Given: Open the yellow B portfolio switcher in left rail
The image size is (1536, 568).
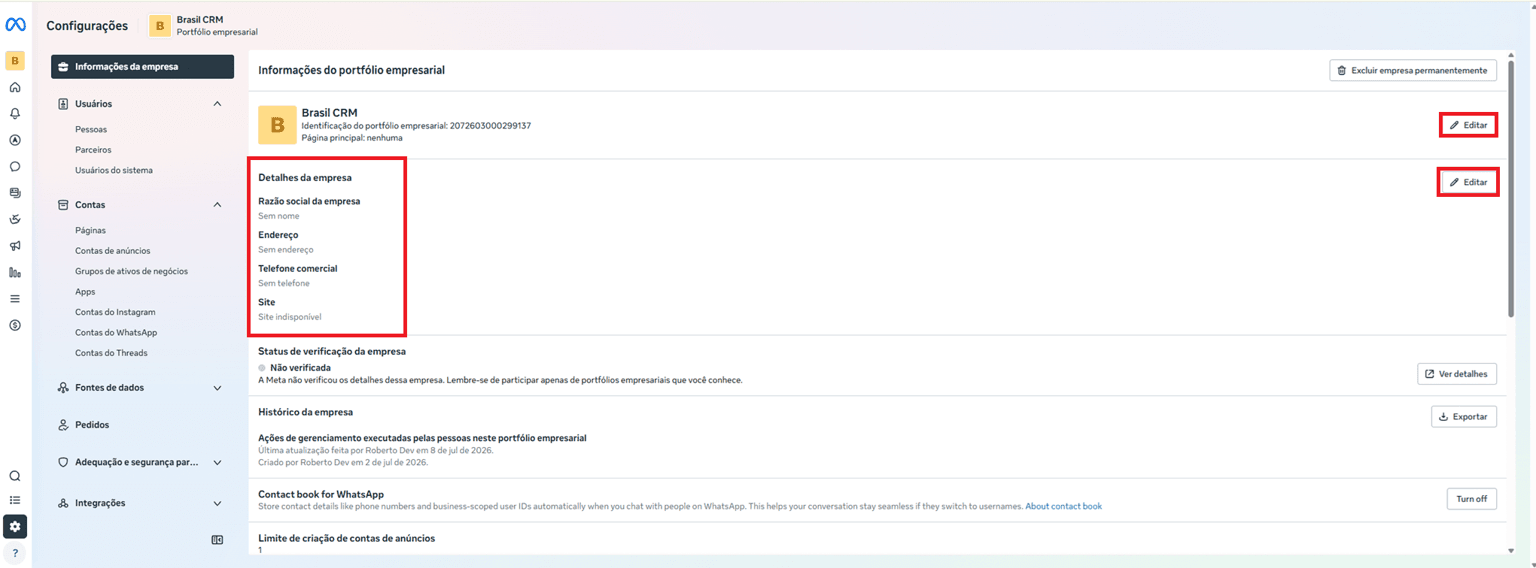Looking at the screenshot, I should 15,61.
